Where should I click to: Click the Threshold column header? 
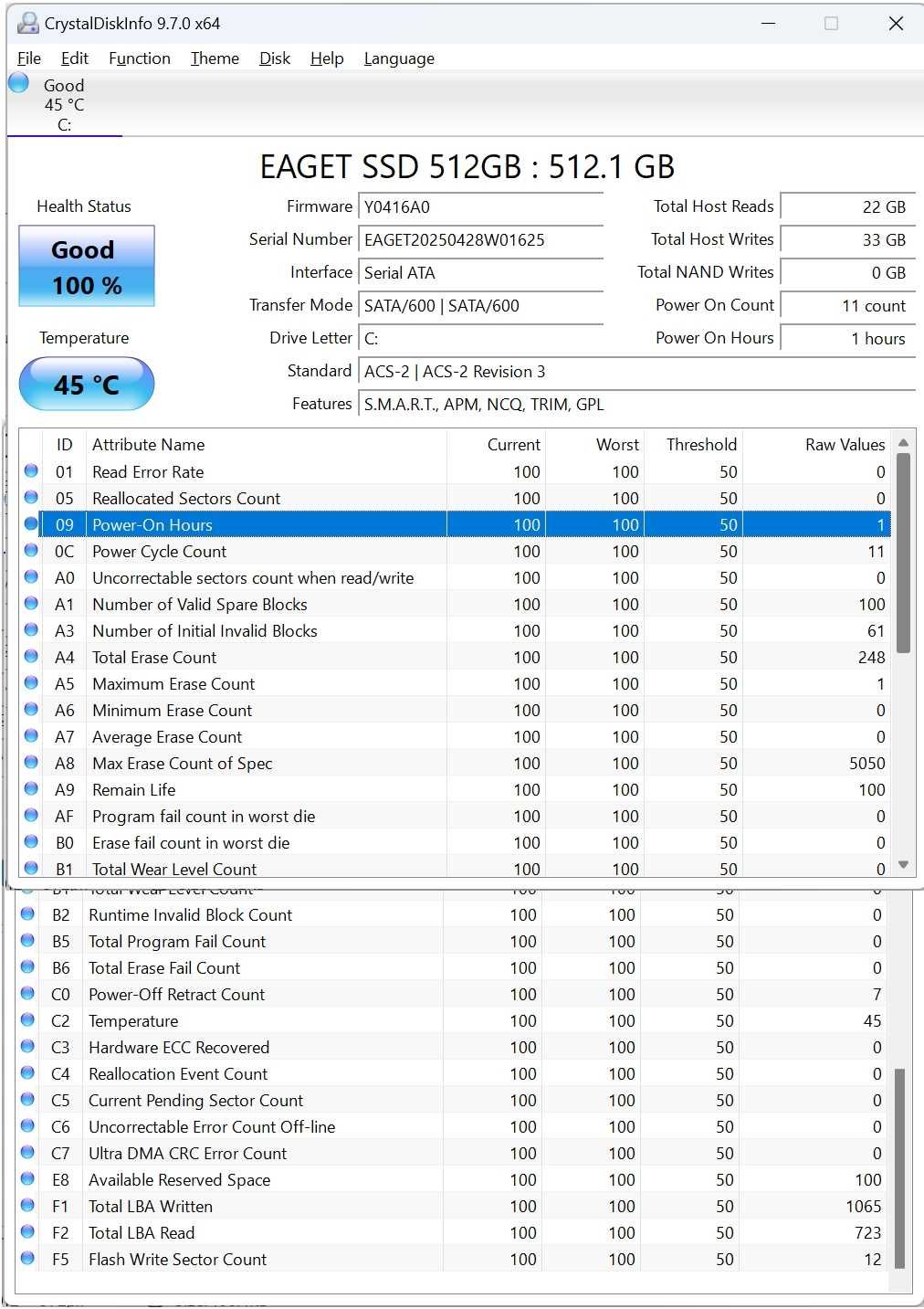coord(694,445)
